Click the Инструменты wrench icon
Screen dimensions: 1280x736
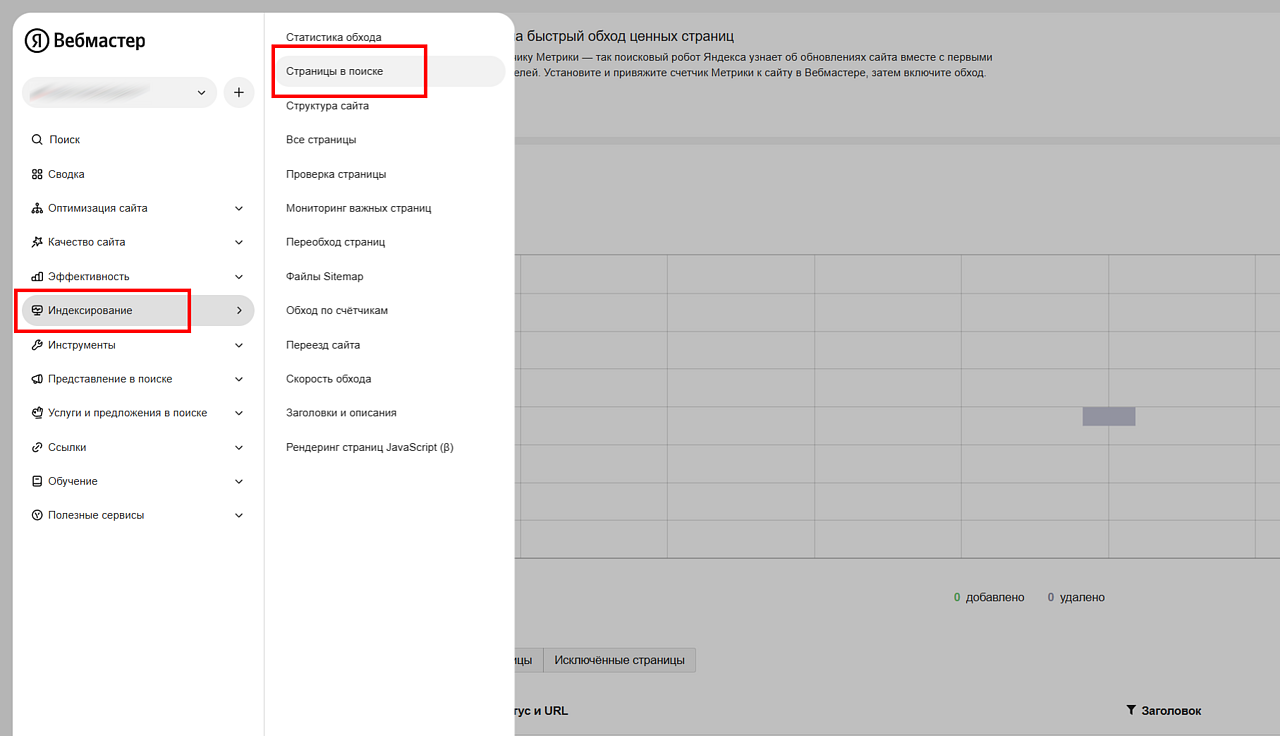pos(37,345)
